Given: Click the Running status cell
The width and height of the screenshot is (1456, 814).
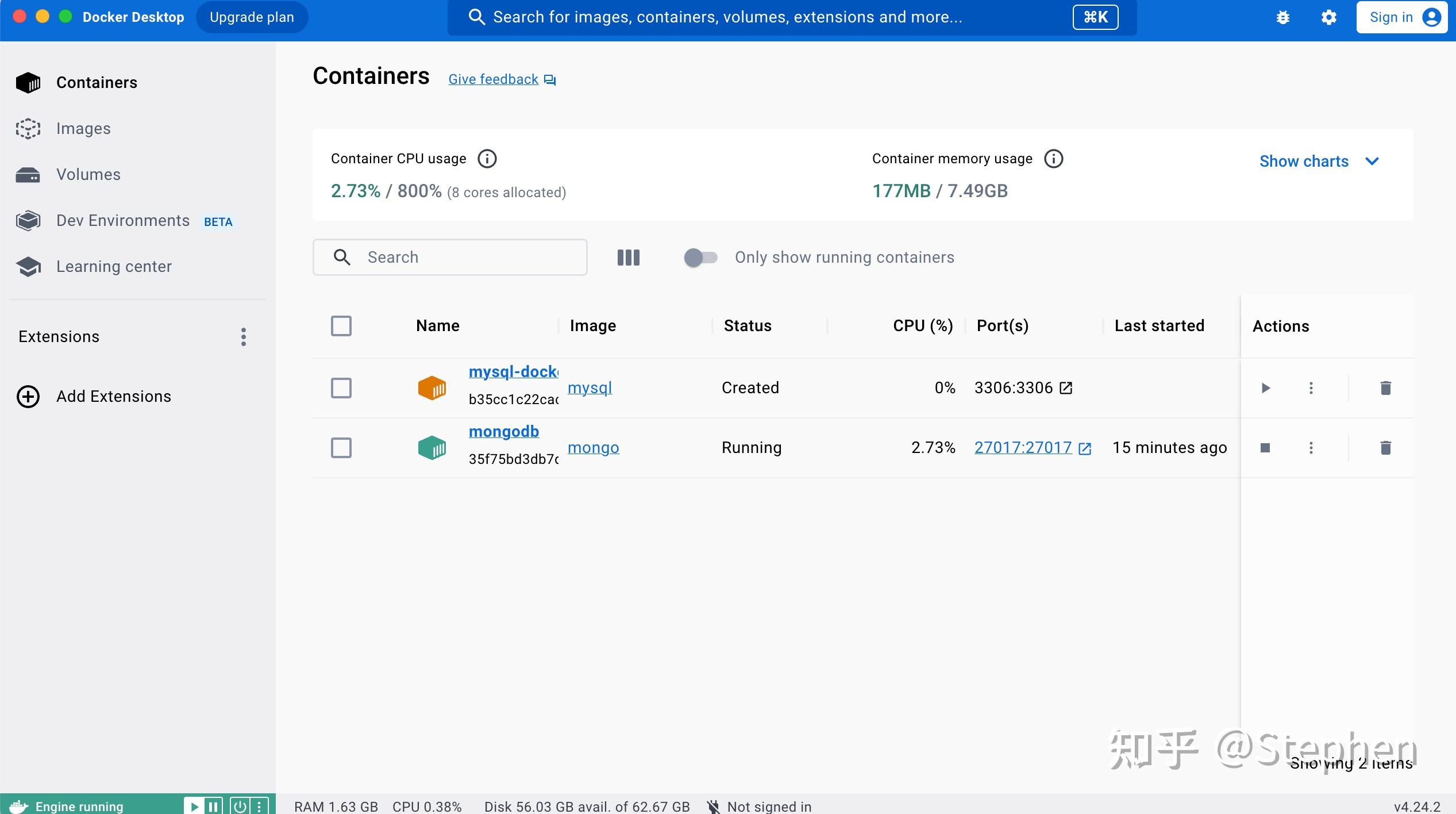Looking at the screenshot, I should pyautogui.click(x=752, y=448).
